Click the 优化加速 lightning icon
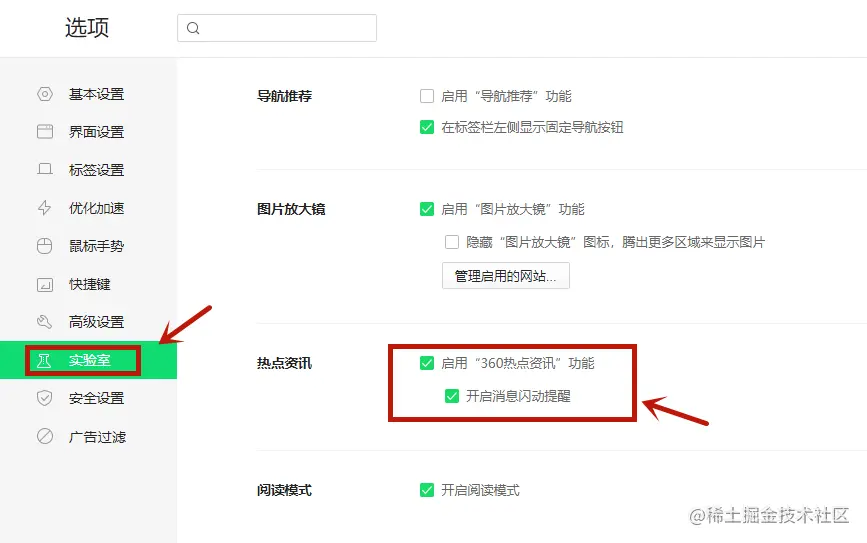This screenshot has height=543, width=867. [45, 208]
